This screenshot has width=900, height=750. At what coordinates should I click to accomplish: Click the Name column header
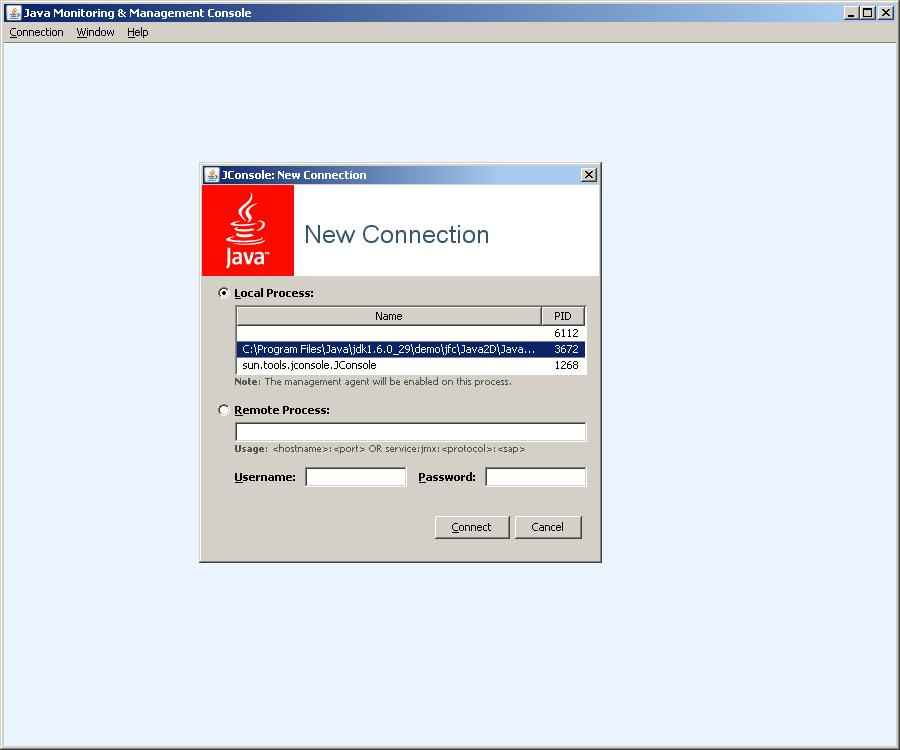[x=389, y=315]
